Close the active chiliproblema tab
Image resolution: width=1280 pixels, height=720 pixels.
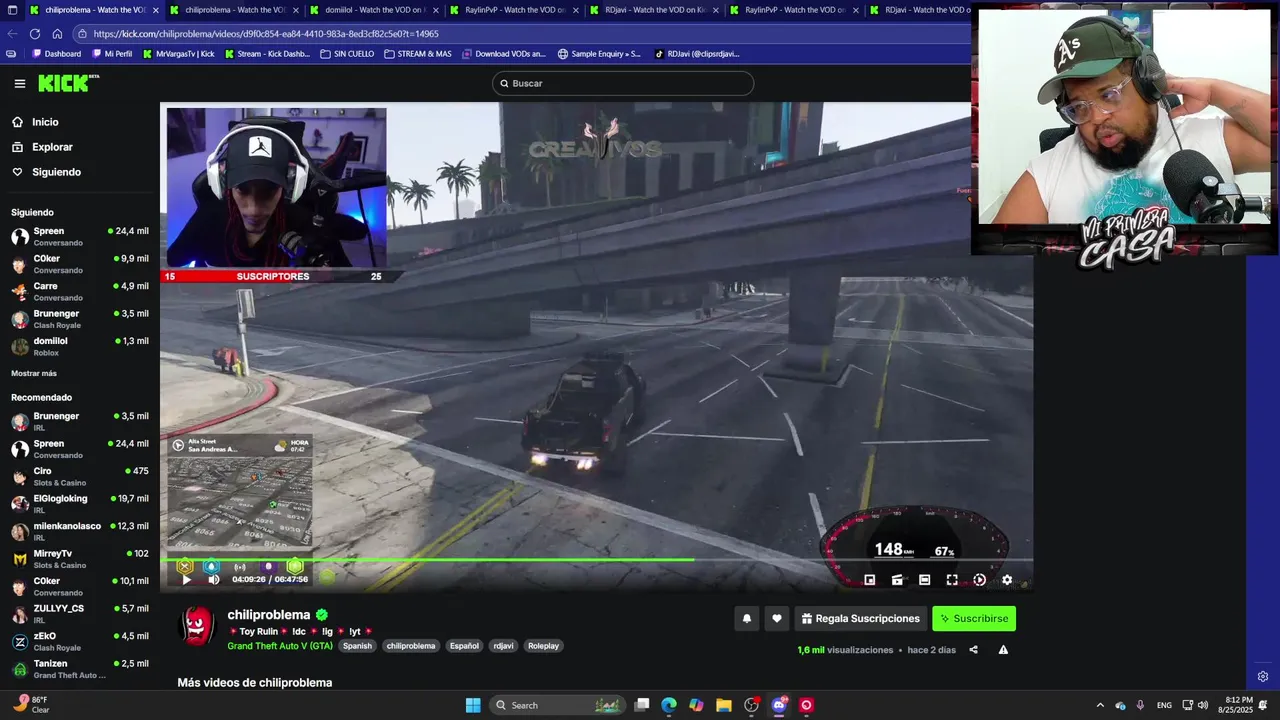pos(155,10)
